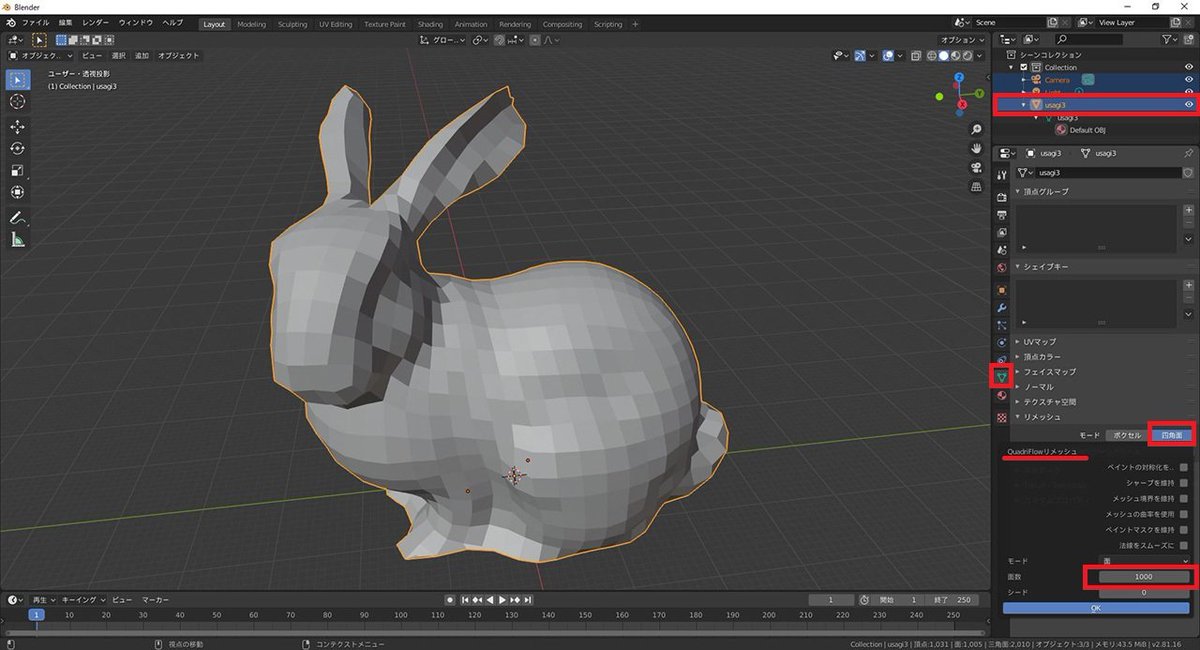Jump to the first frame

465,600
